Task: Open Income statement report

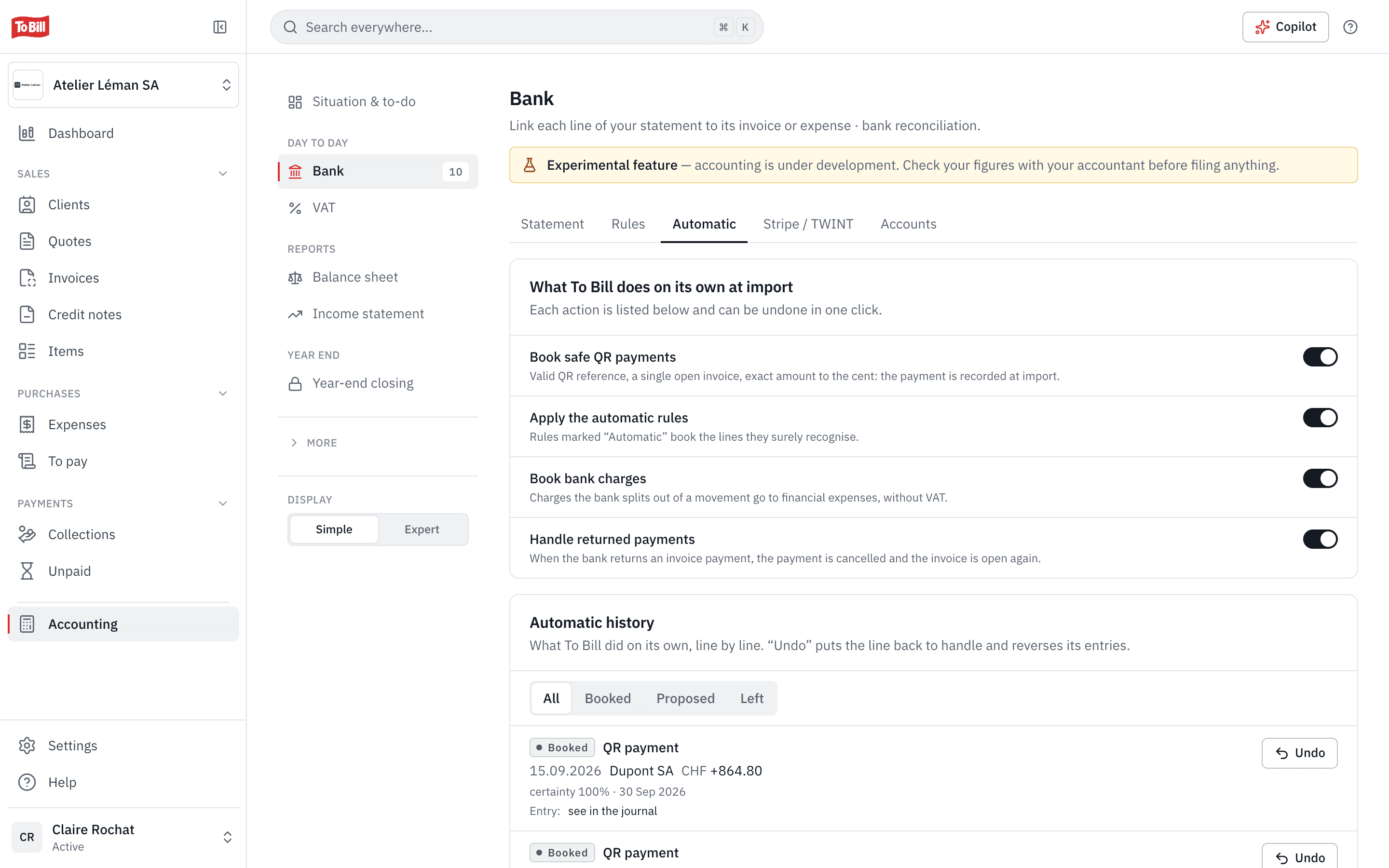Action: point(378,314)
